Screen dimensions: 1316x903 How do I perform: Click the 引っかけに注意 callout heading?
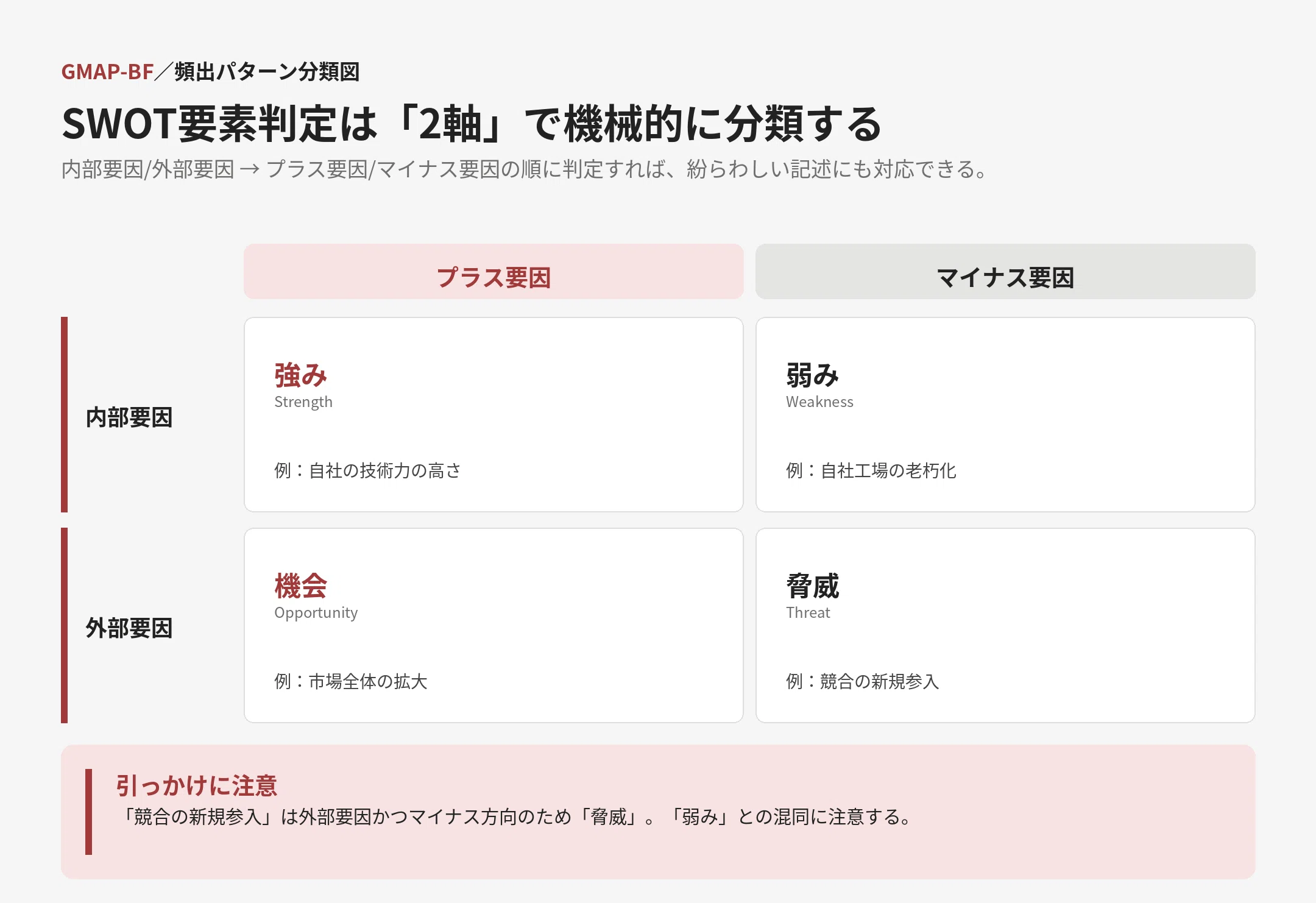tap(197, 785)
